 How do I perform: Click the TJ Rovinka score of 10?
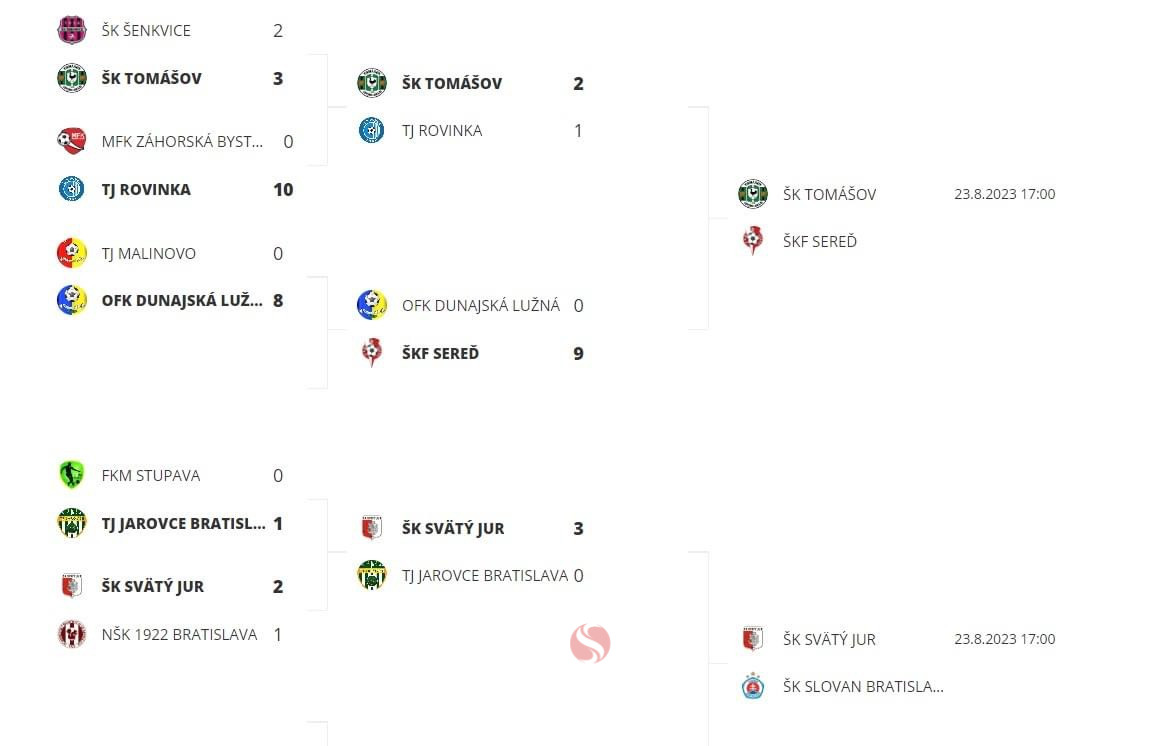[x=284, y=190]
